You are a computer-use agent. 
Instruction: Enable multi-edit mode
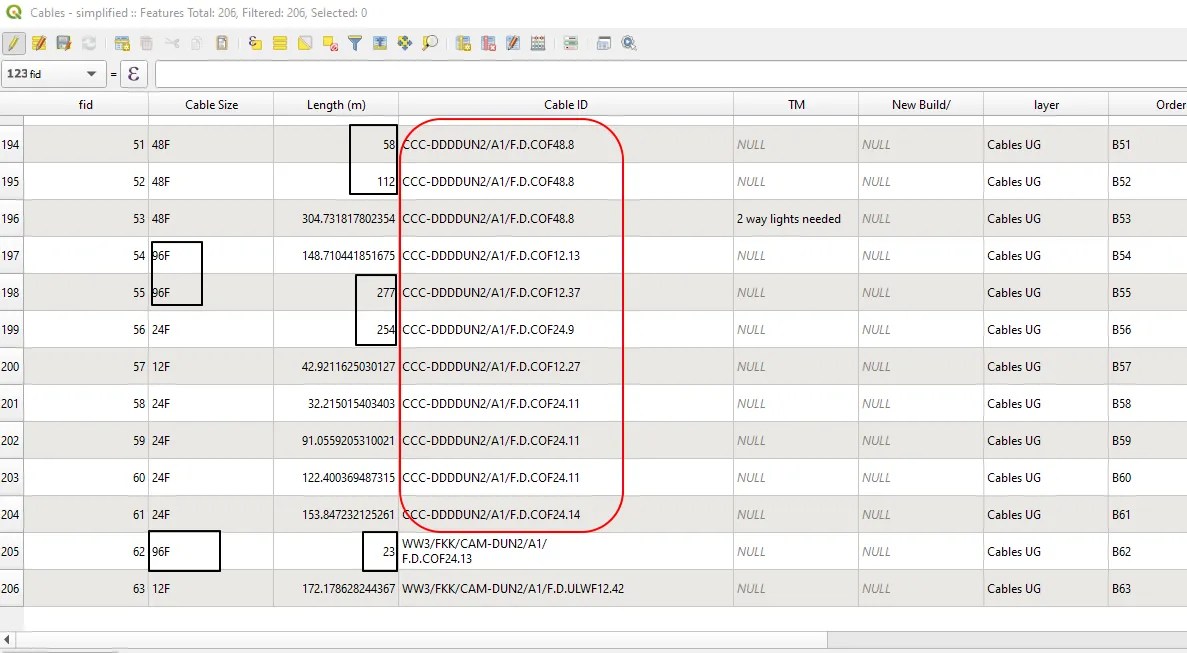pyautogui.click(x=41, y=43)
